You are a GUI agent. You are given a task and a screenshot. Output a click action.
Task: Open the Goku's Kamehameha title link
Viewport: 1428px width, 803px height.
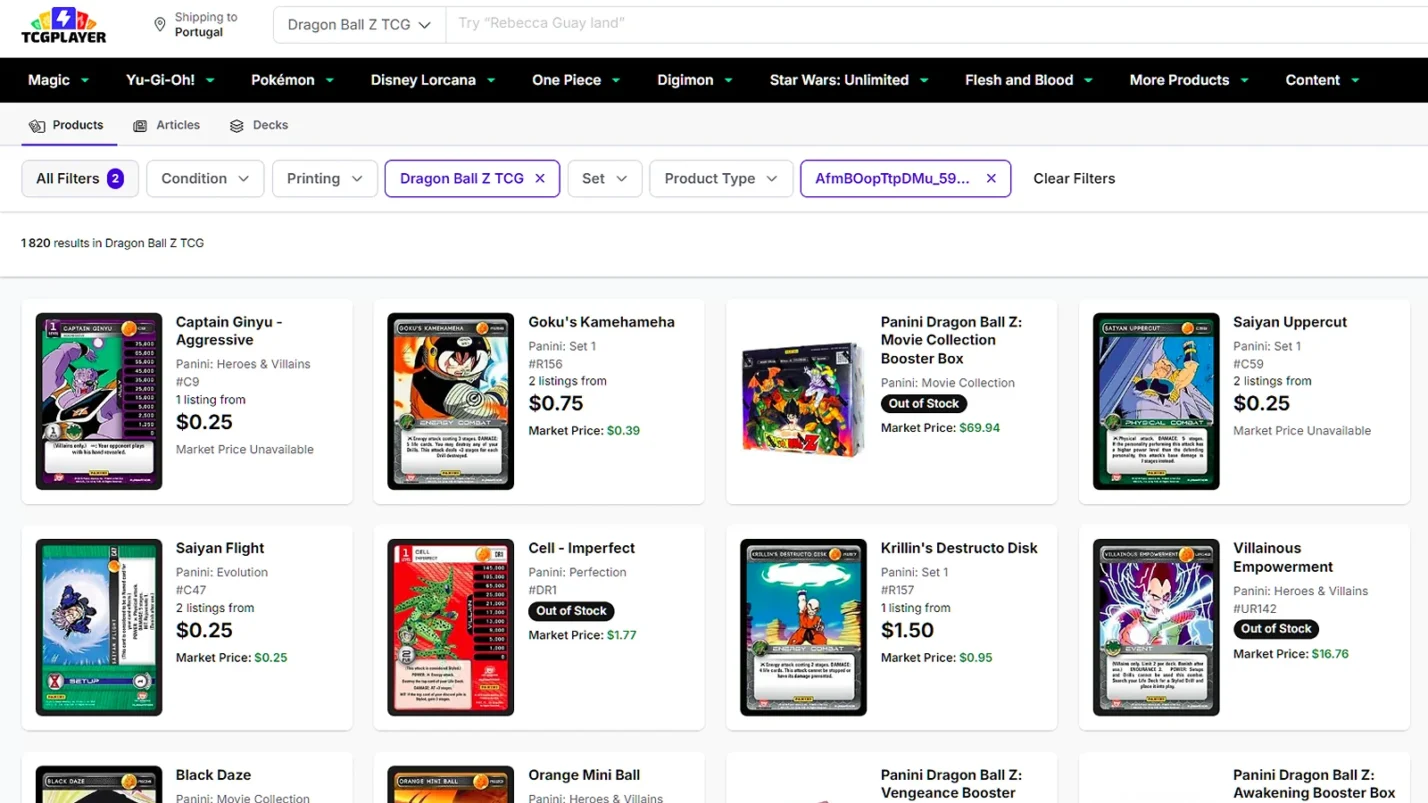click(601, 322)
